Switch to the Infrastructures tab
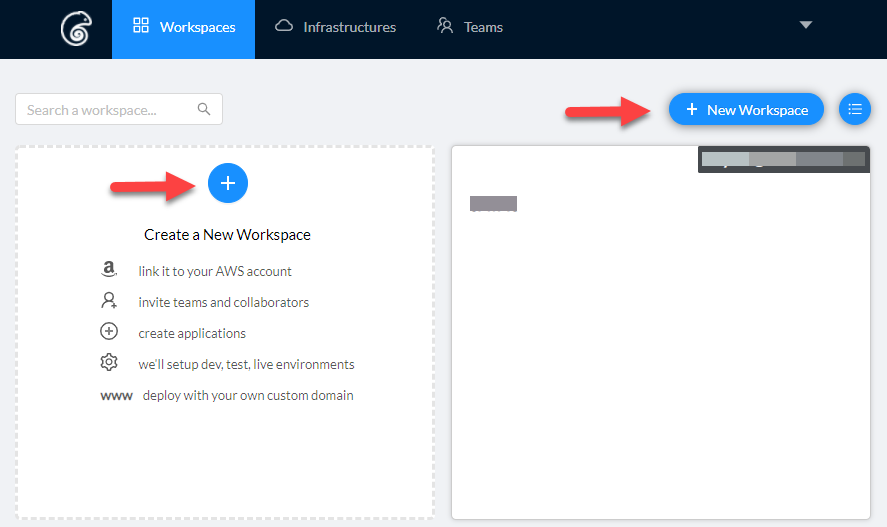 point(335,28)
